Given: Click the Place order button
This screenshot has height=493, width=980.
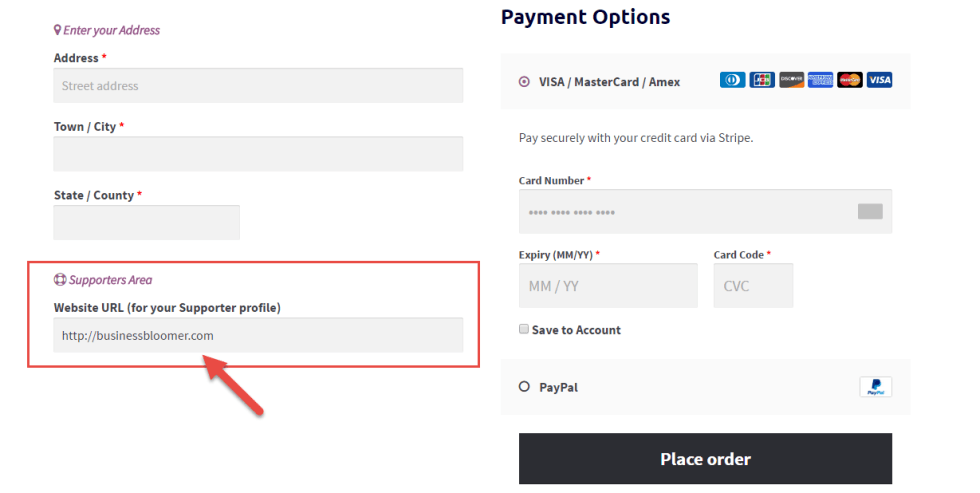Looking at the screenshot, I should coord(705,459).
